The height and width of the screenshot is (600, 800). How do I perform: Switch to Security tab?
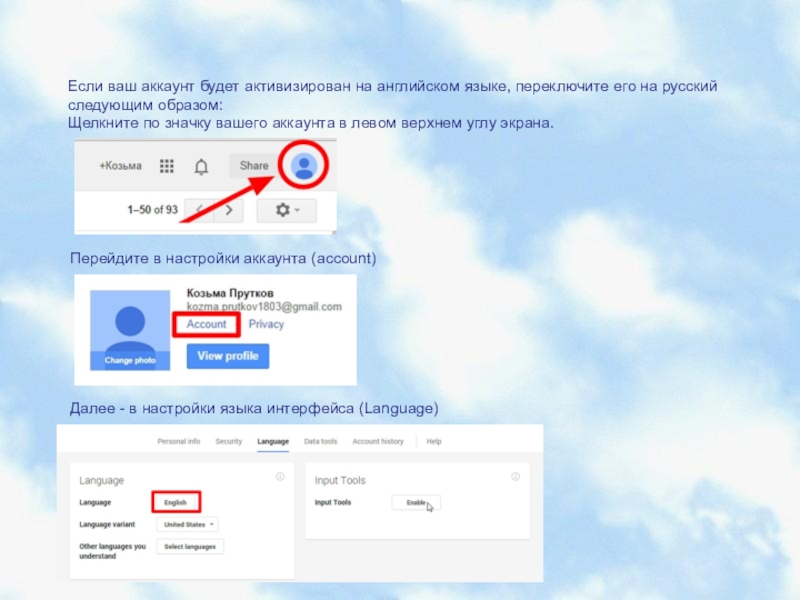click(229, 441)
